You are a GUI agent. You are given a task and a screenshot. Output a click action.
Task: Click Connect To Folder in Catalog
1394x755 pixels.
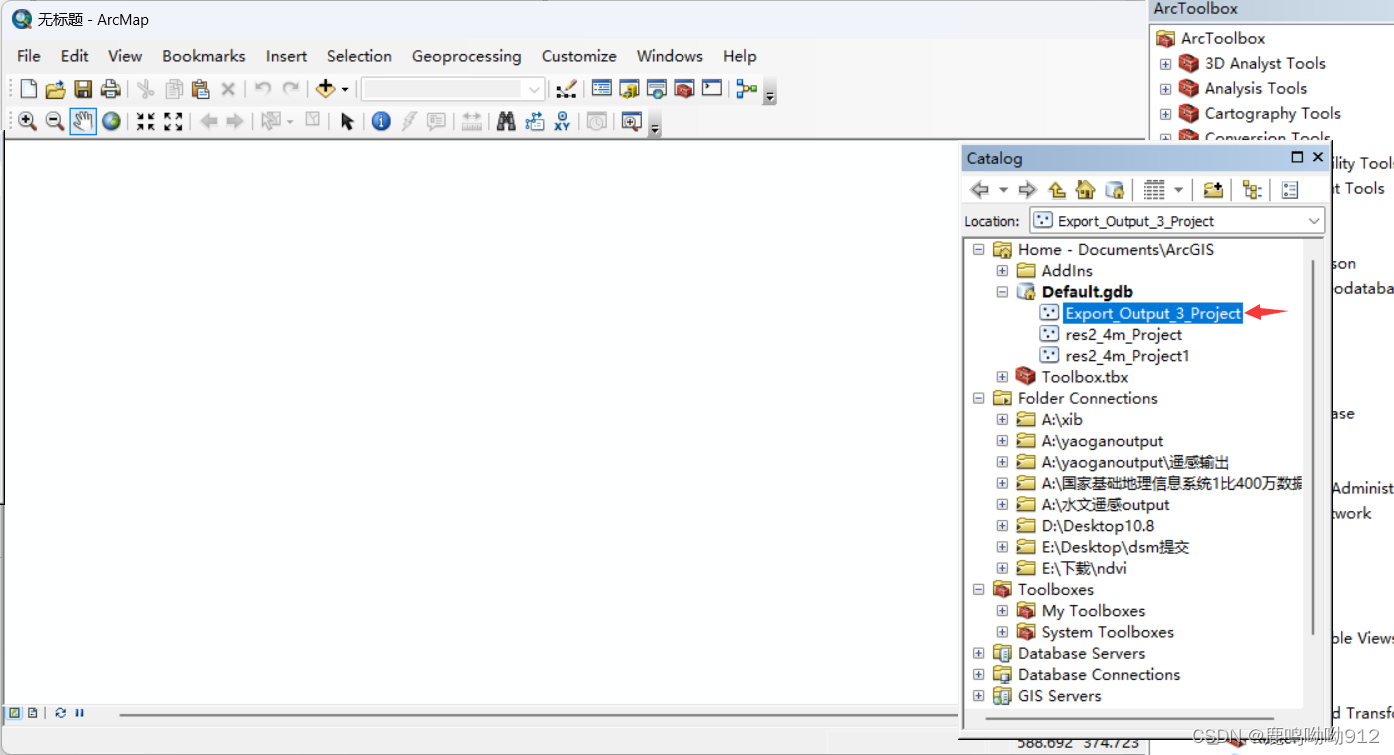[x=1213, y=190]
